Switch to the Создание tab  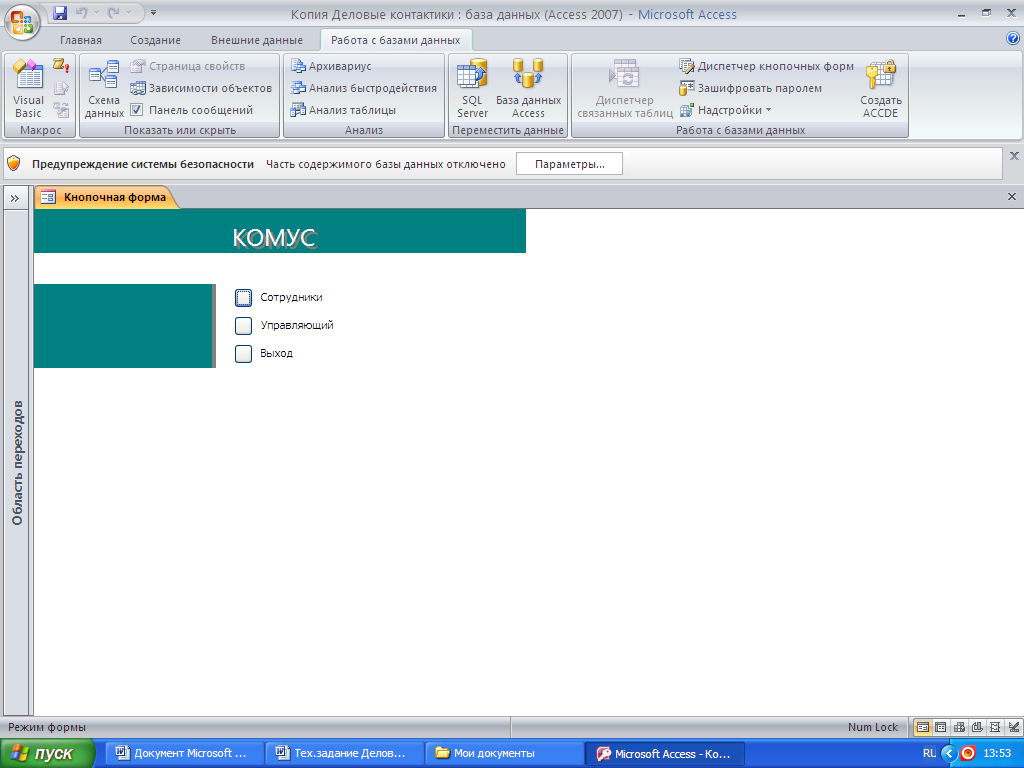click(155, 40)
